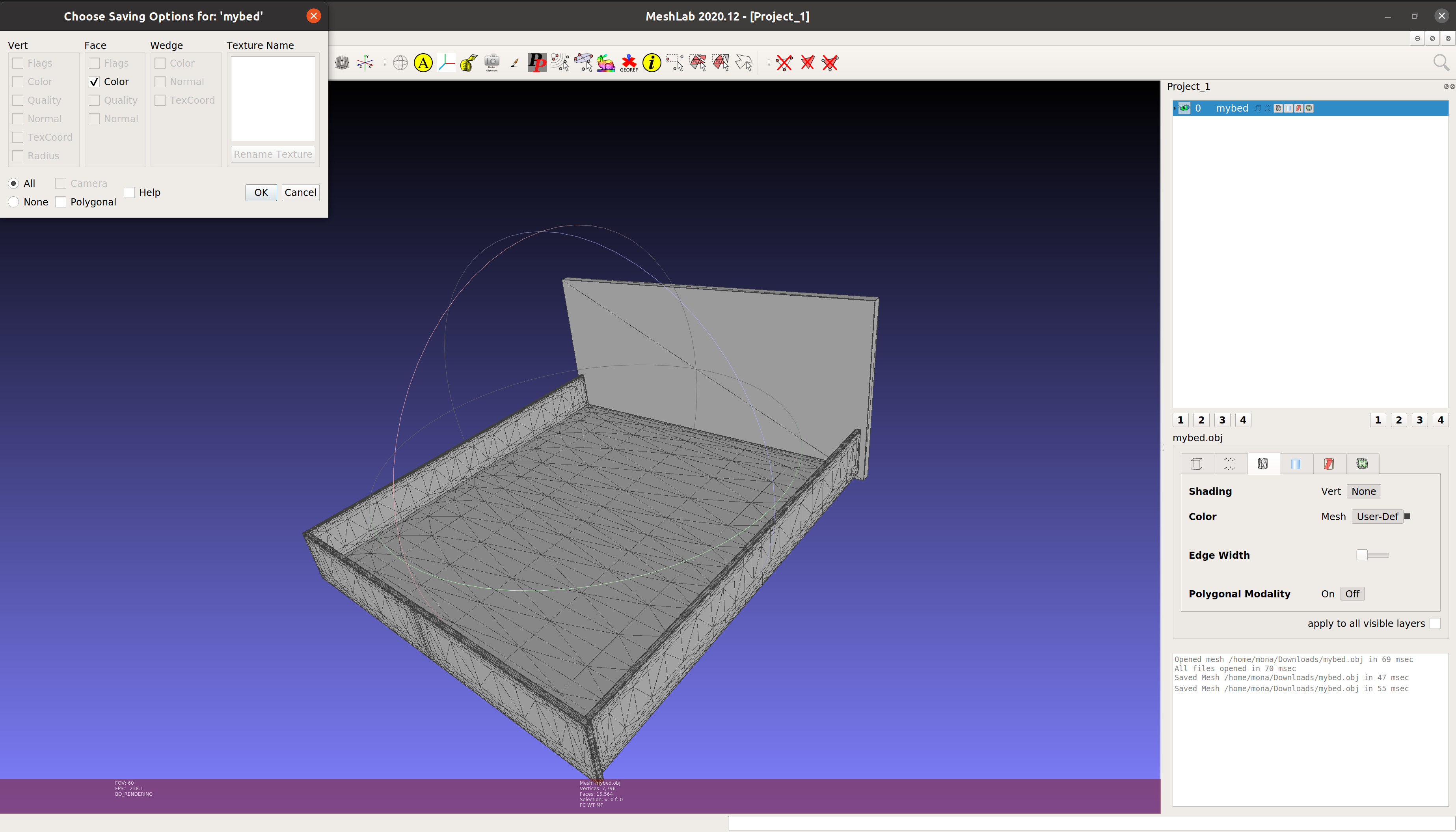The height and width of the screenshot is (832, 1456).
Task: Switch to the bounding box tab
Action: (1196, 463)
